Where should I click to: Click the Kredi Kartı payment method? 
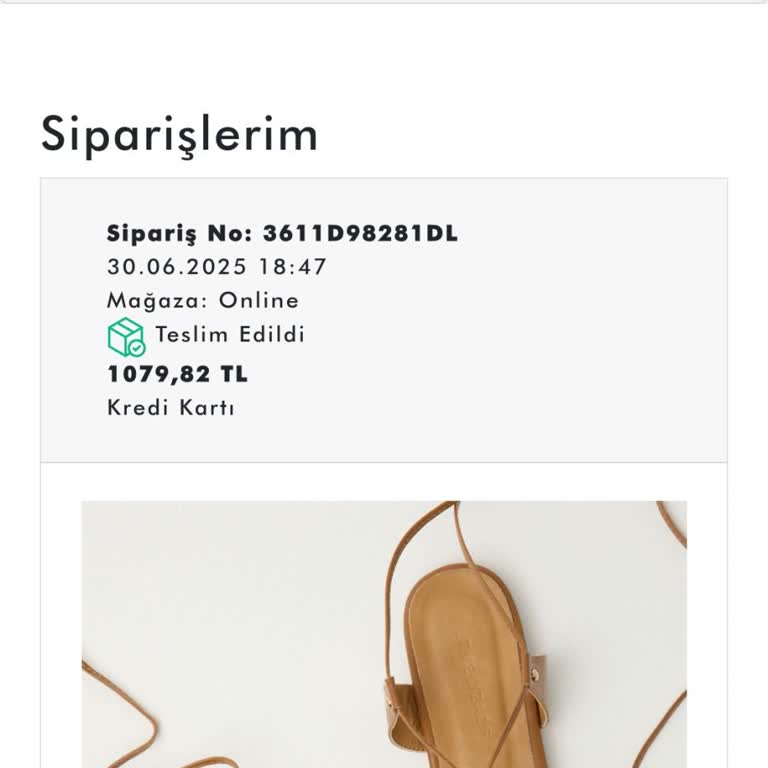pyautogui.click(x=170, y=408)
